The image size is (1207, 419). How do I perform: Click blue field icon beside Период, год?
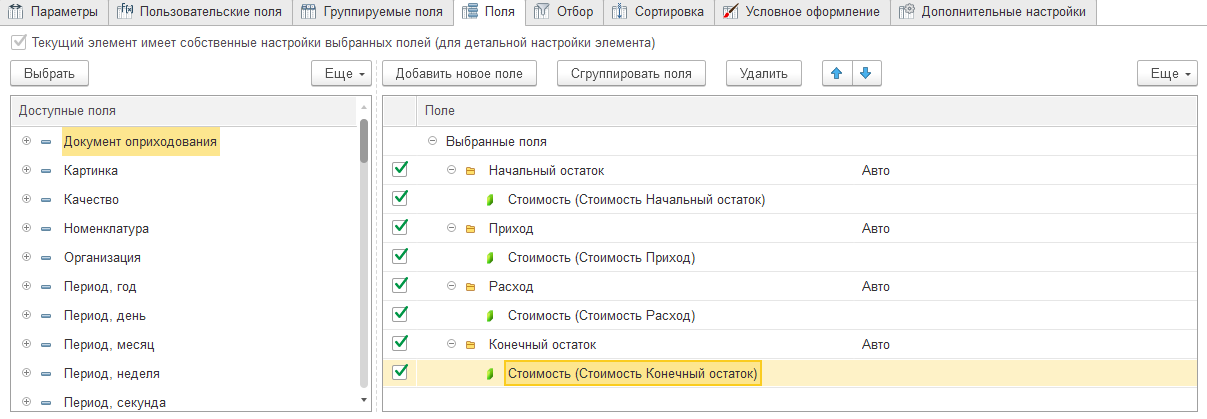(46, 287)
